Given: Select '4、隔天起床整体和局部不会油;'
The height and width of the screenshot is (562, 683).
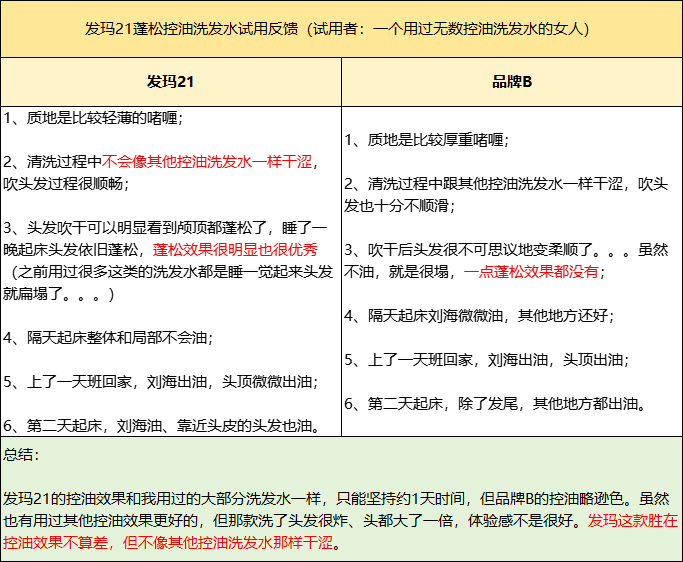Looking at the screenshot, I should pos(108,338).
